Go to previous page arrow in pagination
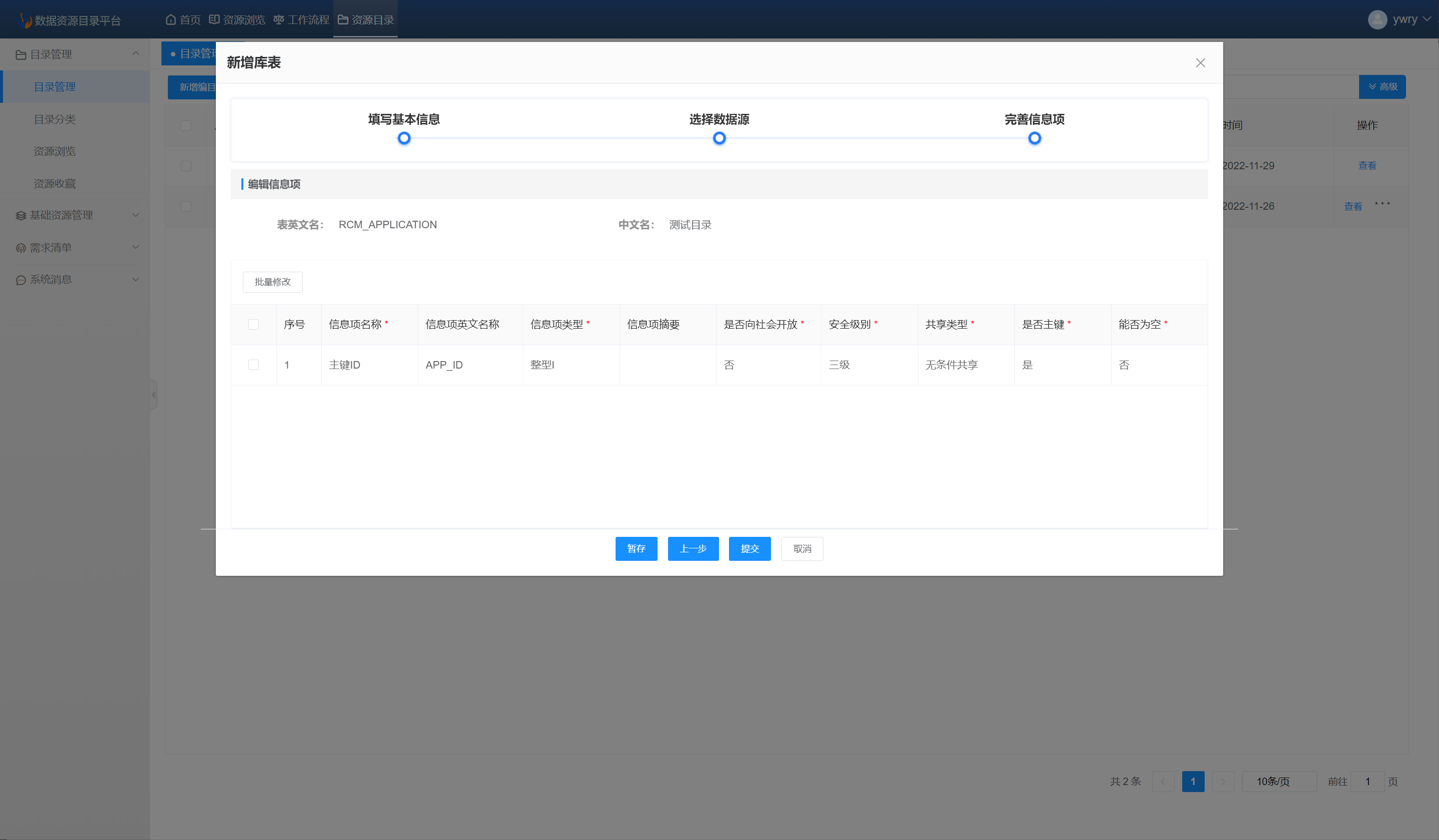Image resolution: width=1439 pixels, height=840 pixels. click(1163, 782)
